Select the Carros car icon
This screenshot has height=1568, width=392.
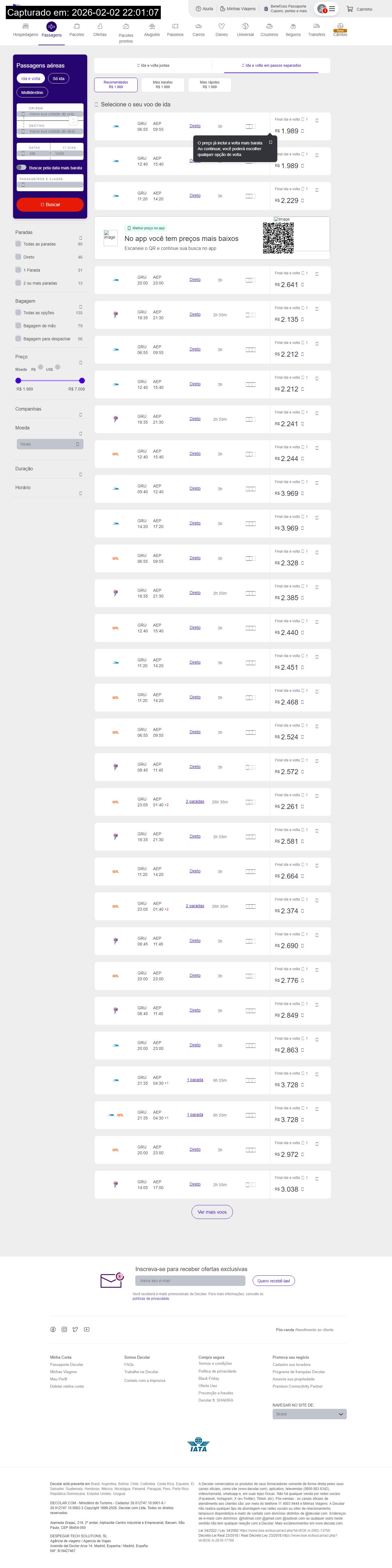point(198,27)
